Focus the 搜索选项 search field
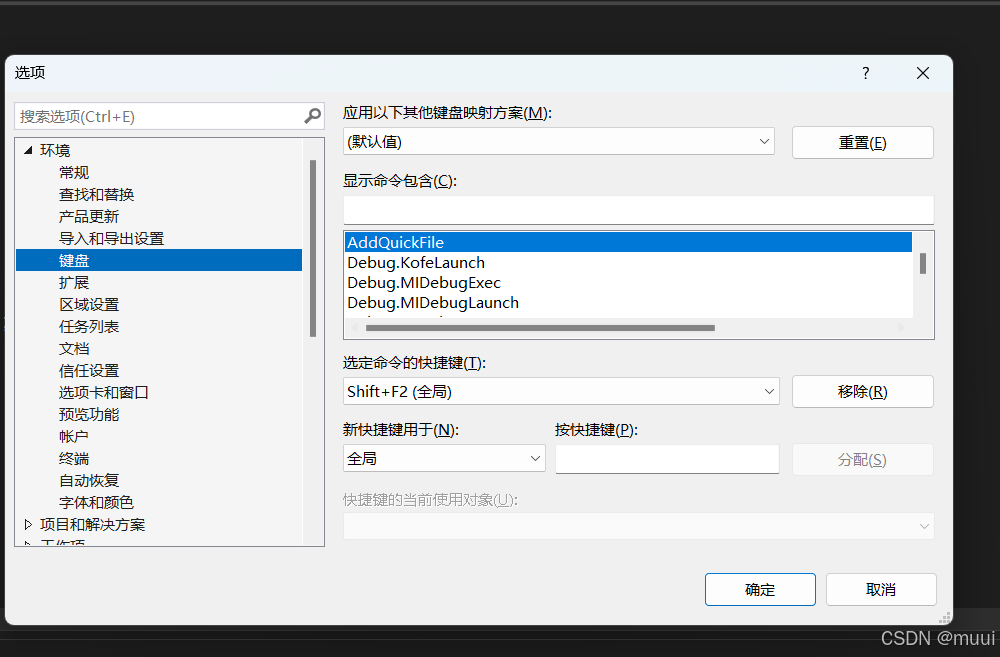This screenshot has width=1000, height=657. pyautogui.click(x=169, y=117)
